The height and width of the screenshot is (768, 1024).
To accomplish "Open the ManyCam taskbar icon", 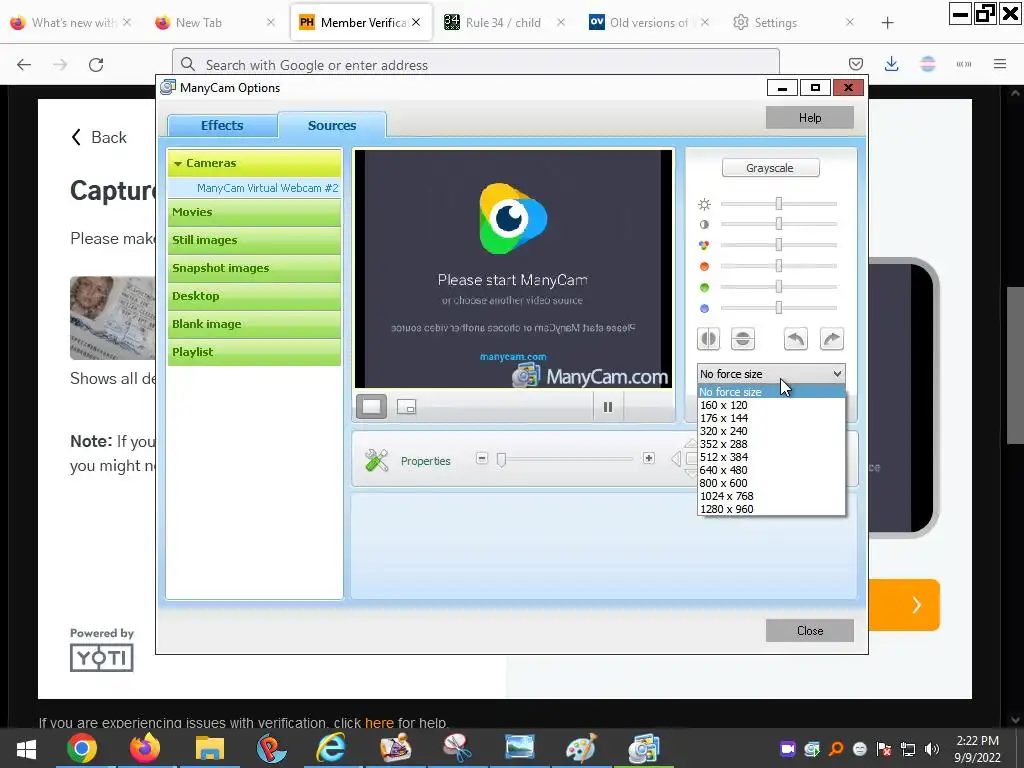I will tap(644, 748).
